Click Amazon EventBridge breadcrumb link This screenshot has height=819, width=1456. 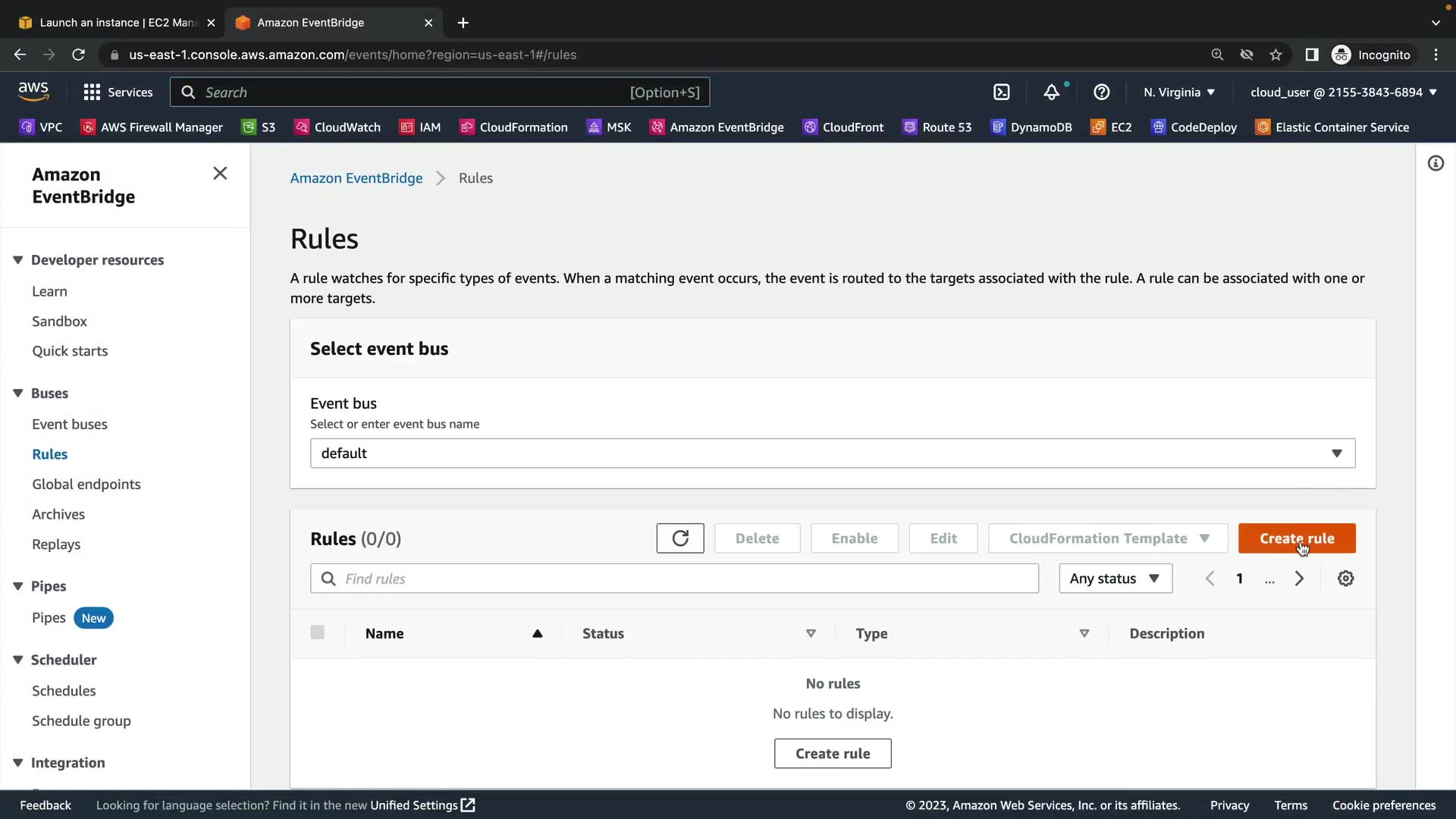point(356,178)
